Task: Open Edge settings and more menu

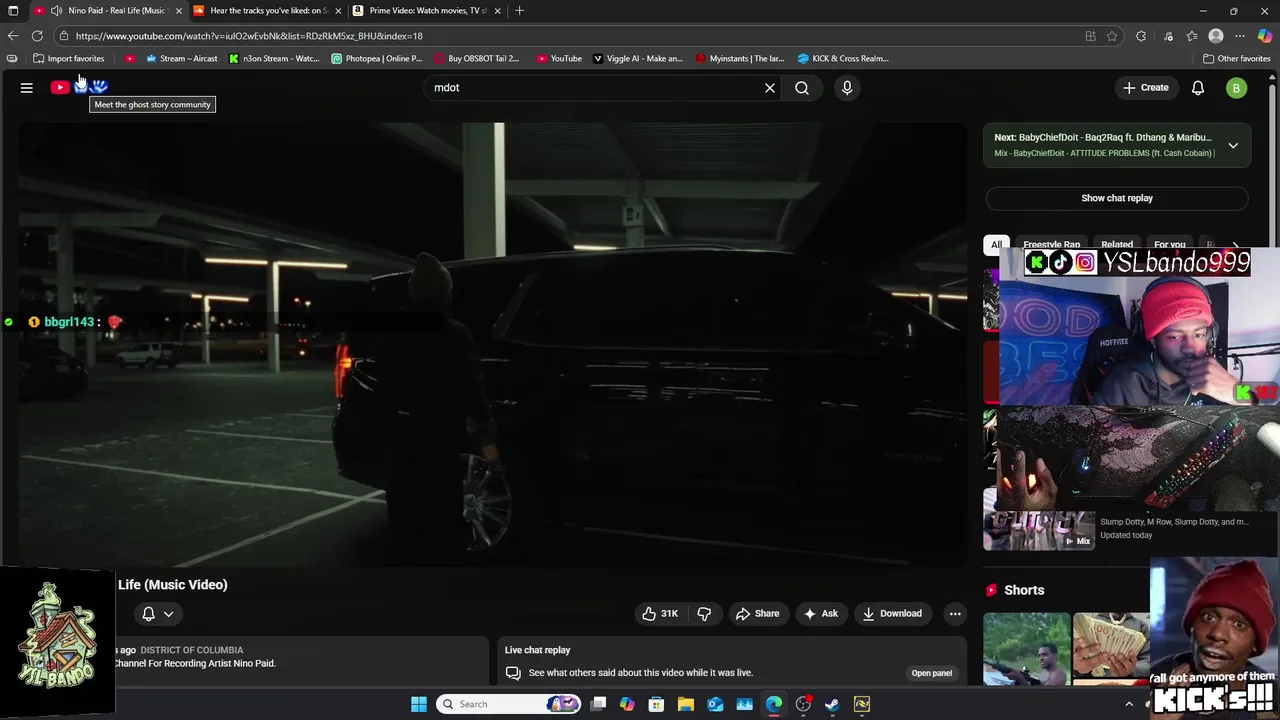Action: click(x=1241, y=36)
